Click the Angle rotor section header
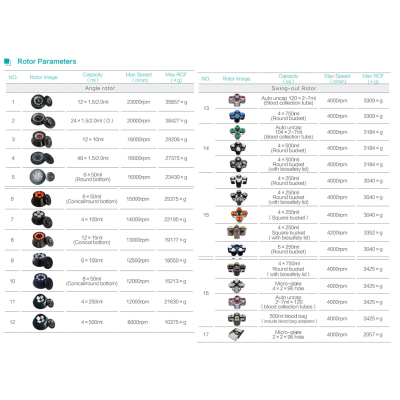 100,88
